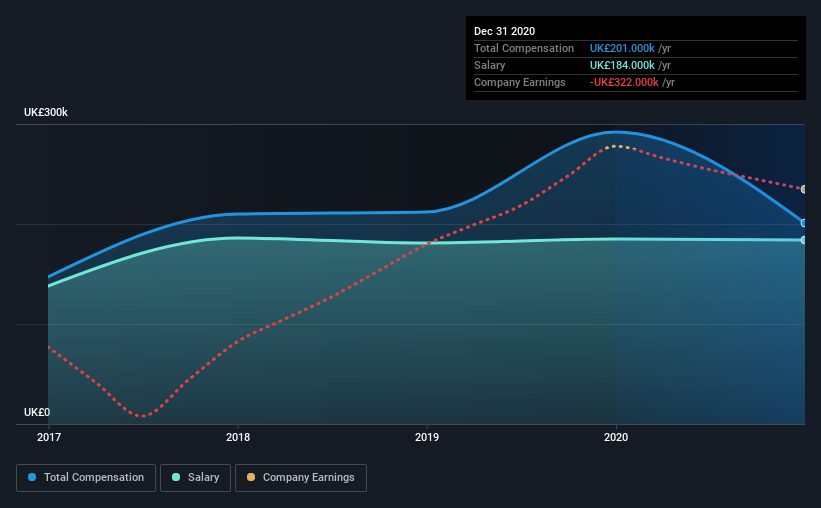
Task: Click the 2018 x-axis label
Action: [238, 437]
